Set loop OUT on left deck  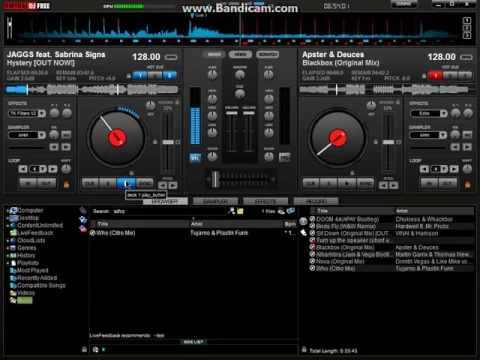[46, 184]
